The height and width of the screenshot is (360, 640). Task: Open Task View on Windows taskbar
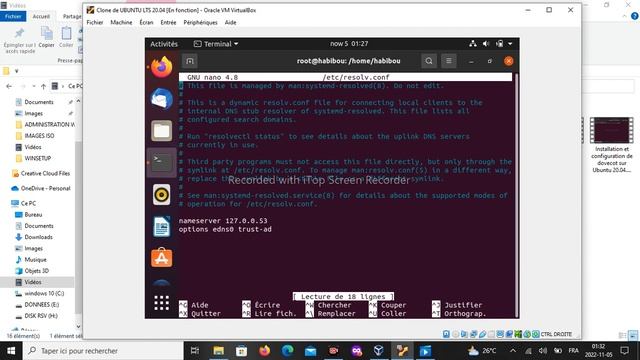coord(195,351)
